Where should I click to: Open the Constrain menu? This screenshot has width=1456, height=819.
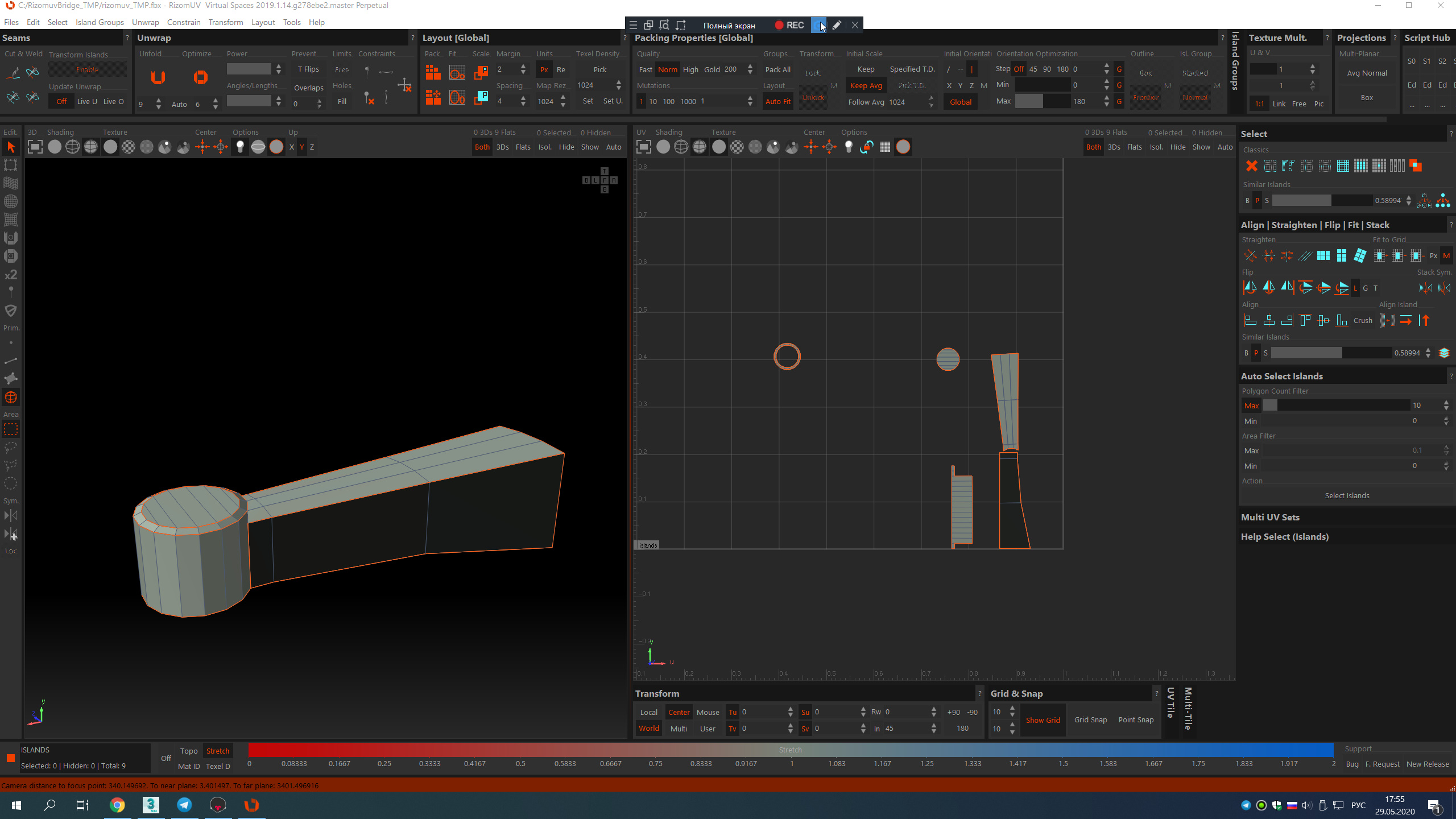[x=184, y=23]
